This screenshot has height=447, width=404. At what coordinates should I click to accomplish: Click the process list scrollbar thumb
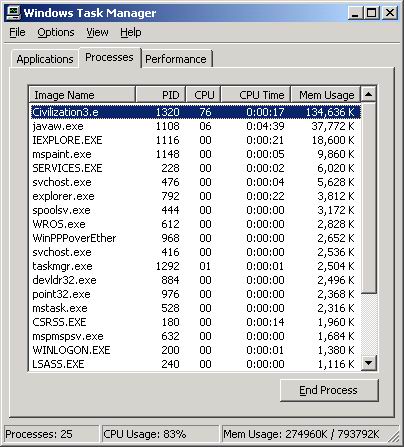pos(368,198)
